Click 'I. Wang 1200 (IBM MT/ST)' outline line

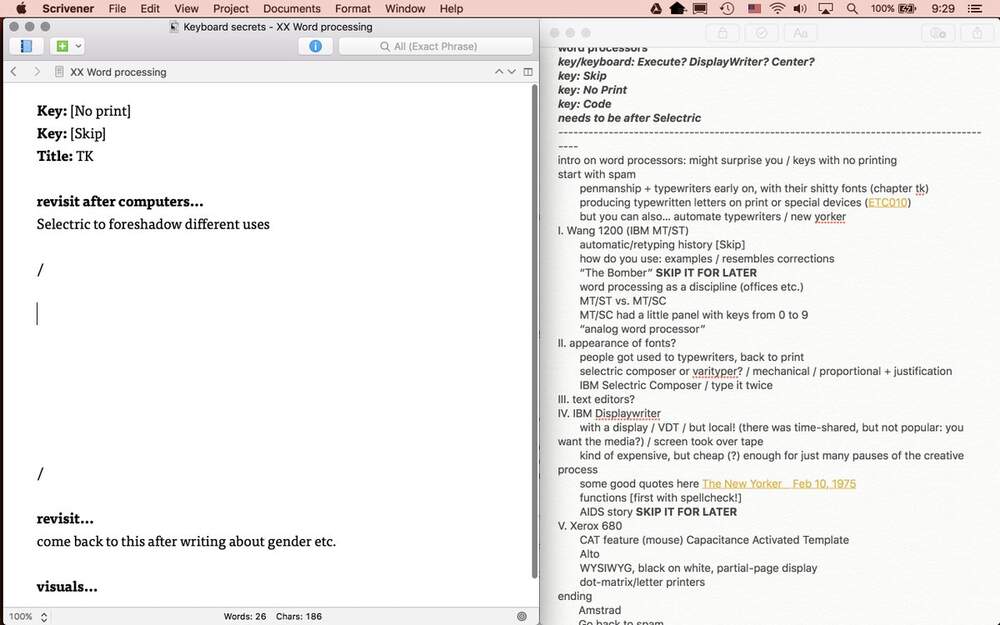pos(623,230)
